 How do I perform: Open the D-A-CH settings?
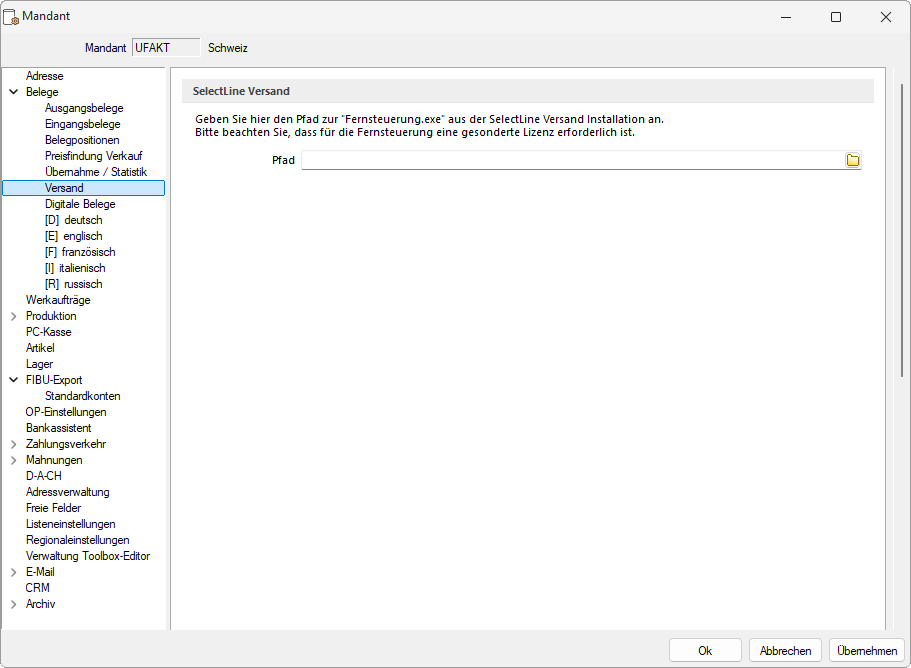coord(44,476)
